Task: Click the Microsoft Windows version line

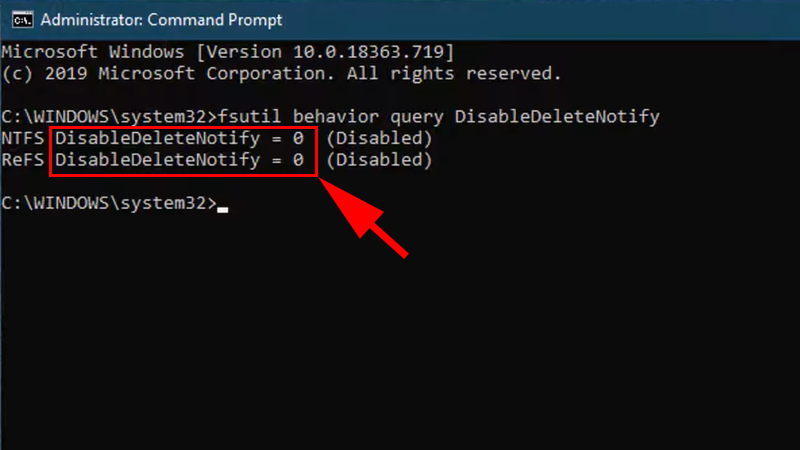Action: coord(230,52)
